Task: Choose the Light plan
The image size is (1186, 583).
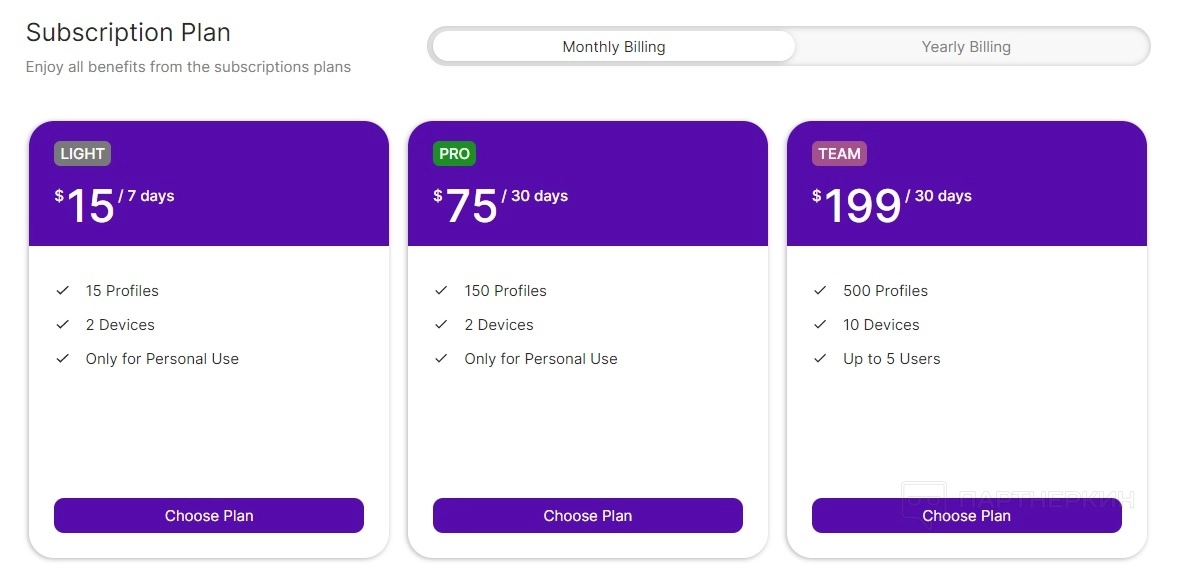Action: point(208,516)
